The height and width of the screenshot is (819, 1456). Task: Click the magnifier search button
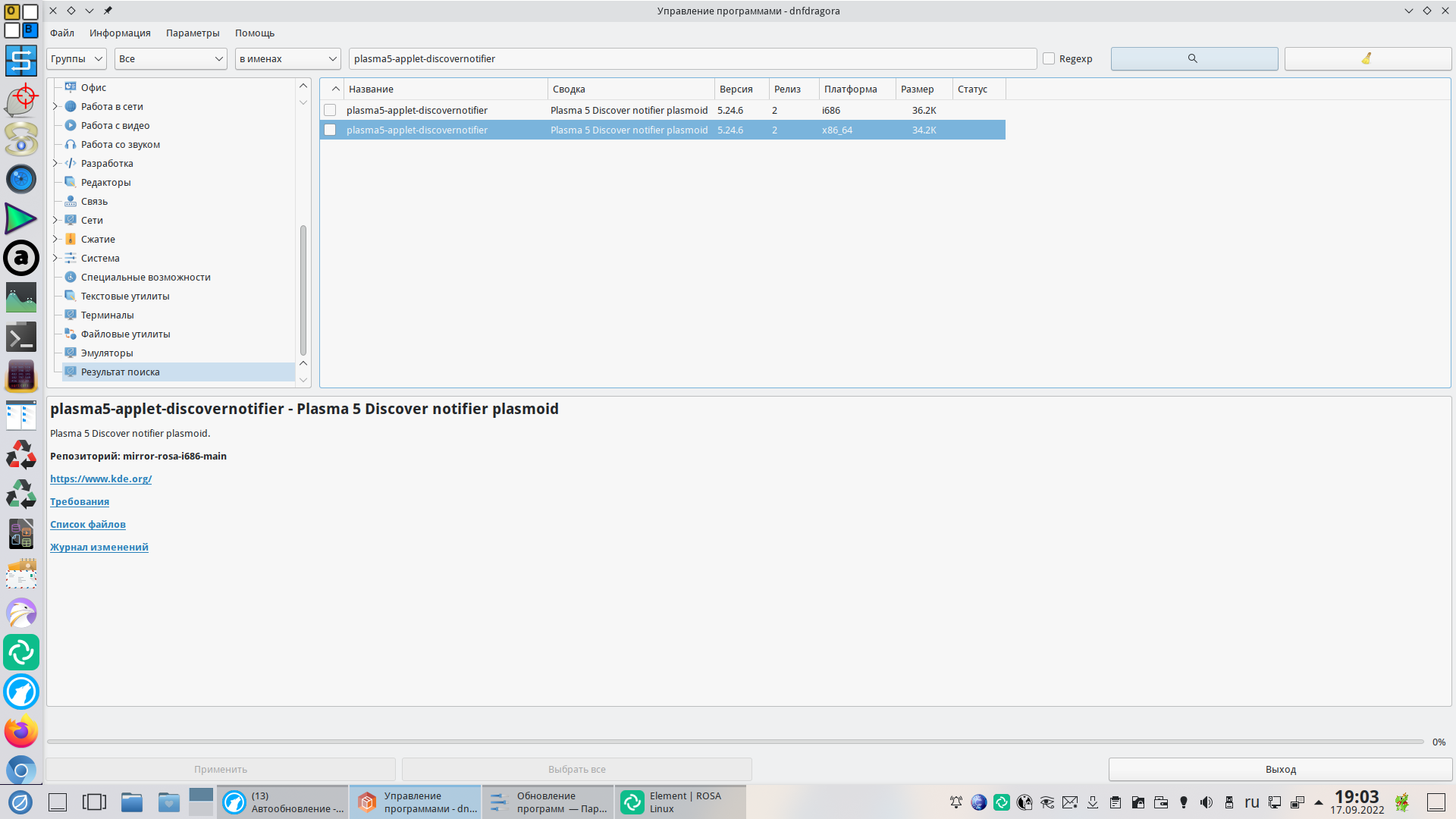(1194, 58)
